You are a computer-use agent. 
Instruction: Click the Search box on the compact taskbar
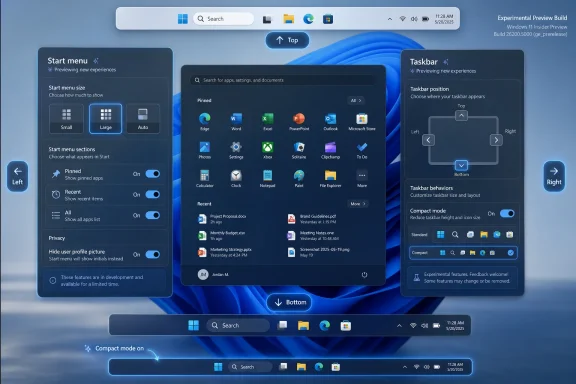[x=250, y=367]
